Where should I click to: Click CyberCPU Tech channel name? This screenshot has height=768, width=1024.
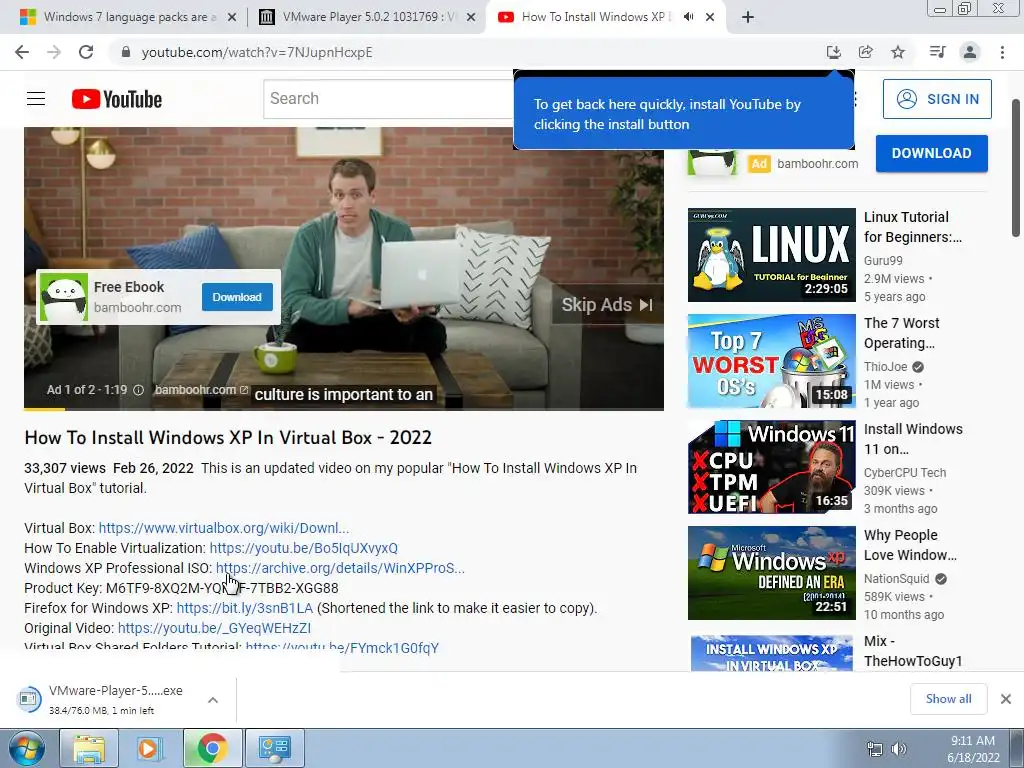[905, 472]
